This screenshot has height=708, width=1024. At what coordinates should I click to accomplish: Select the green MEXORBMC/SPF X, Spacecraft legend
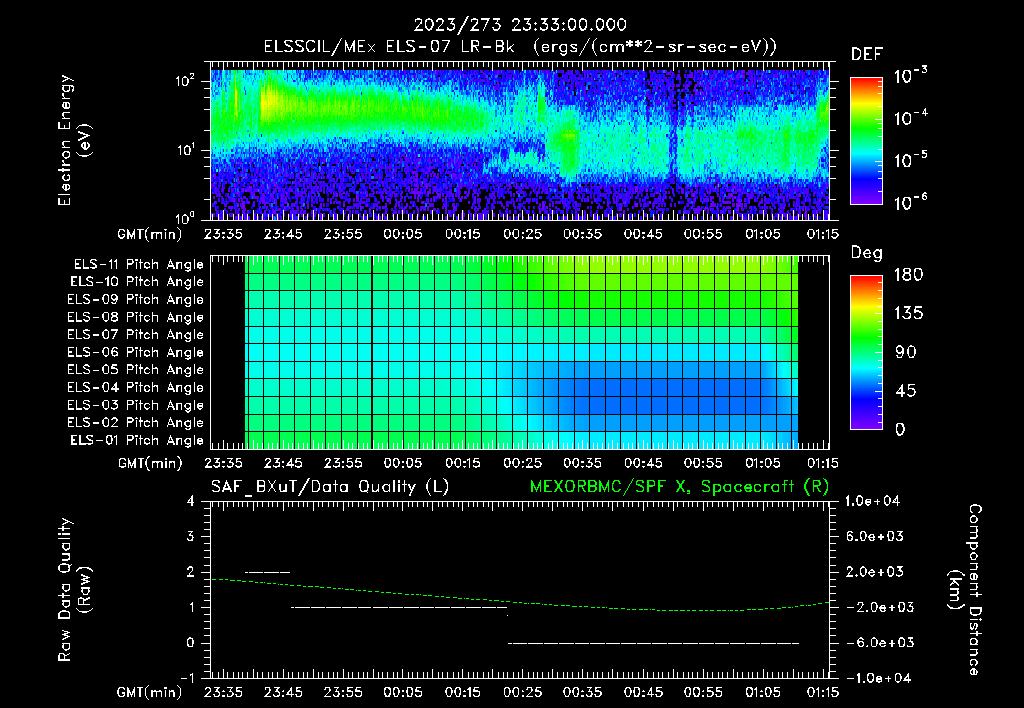(x=679, y=487)
